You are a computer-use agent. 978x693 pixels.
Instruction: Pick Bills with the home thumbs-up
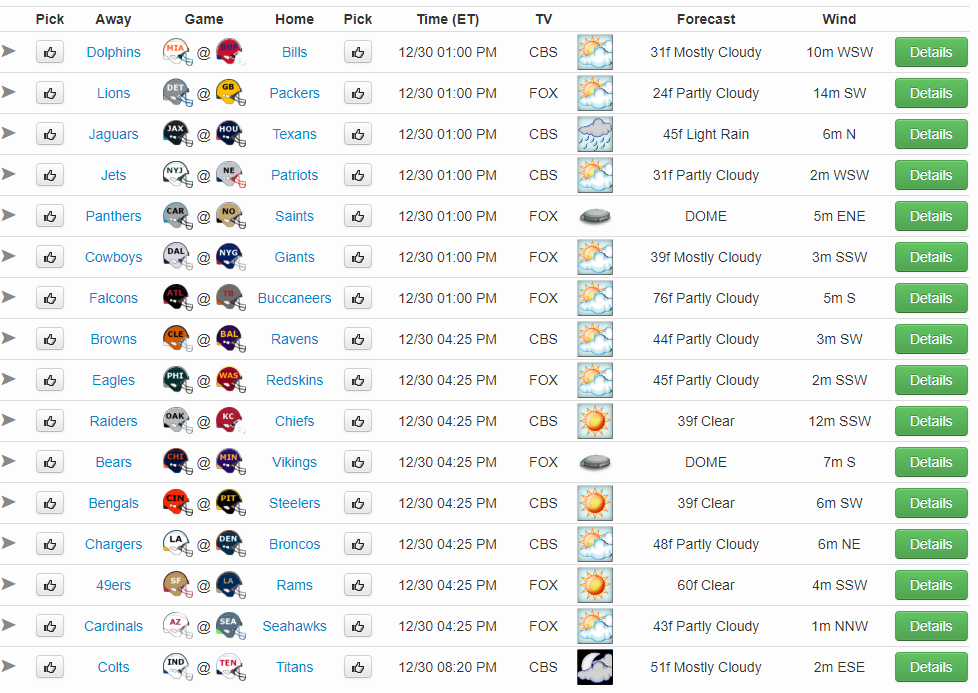358,52
